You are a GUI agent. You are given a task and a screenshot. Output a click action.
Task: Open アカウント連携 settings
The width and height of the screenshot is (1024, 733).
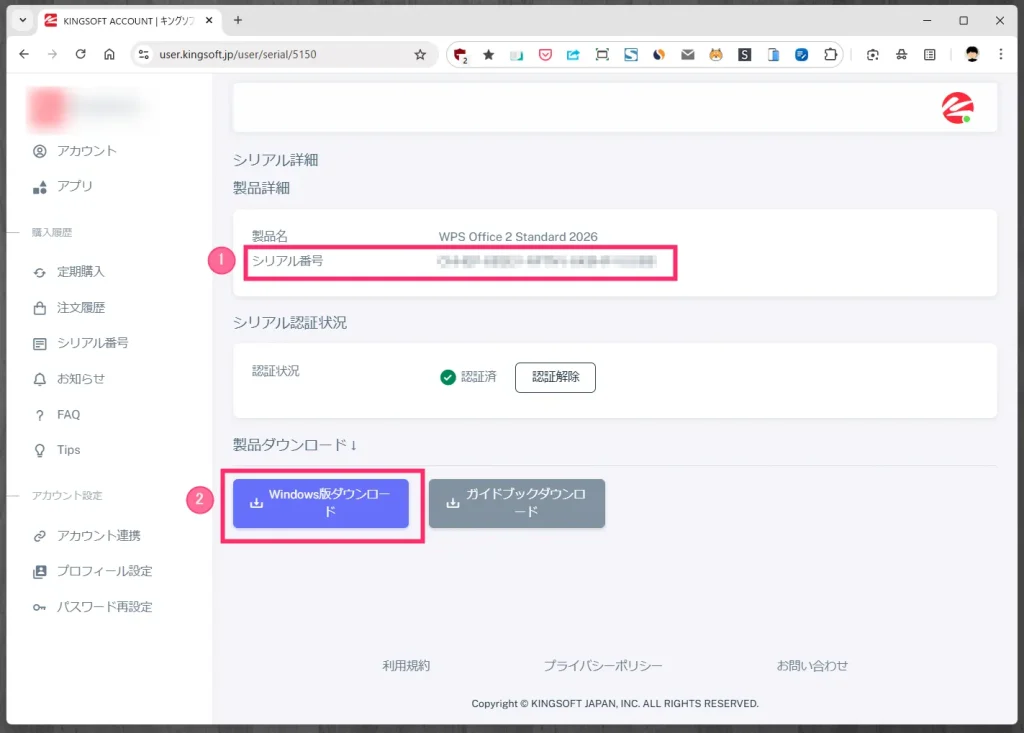tap(87, 536)
